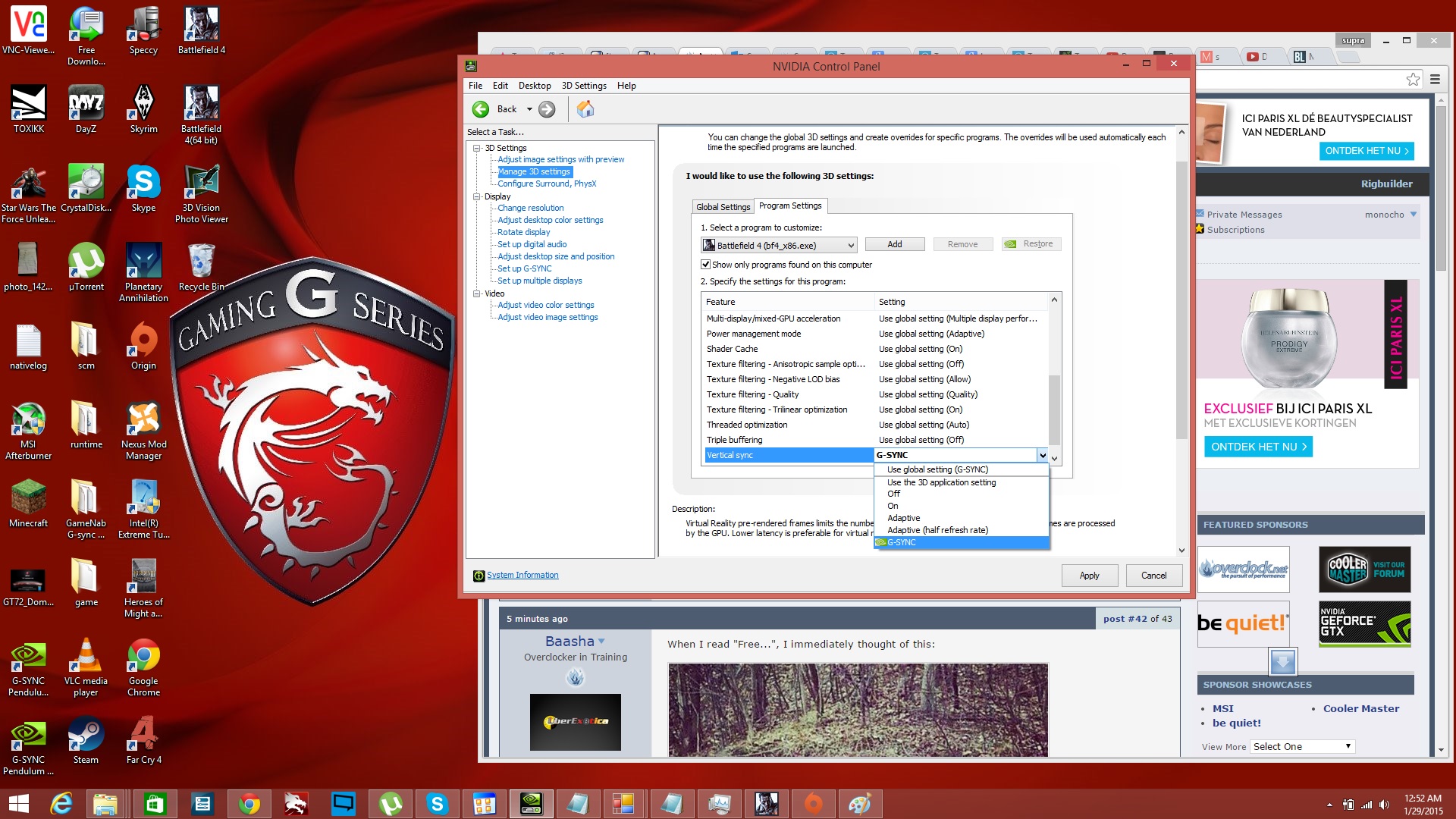Open System Information link
Screen dimensions: 1456x819
522,575
